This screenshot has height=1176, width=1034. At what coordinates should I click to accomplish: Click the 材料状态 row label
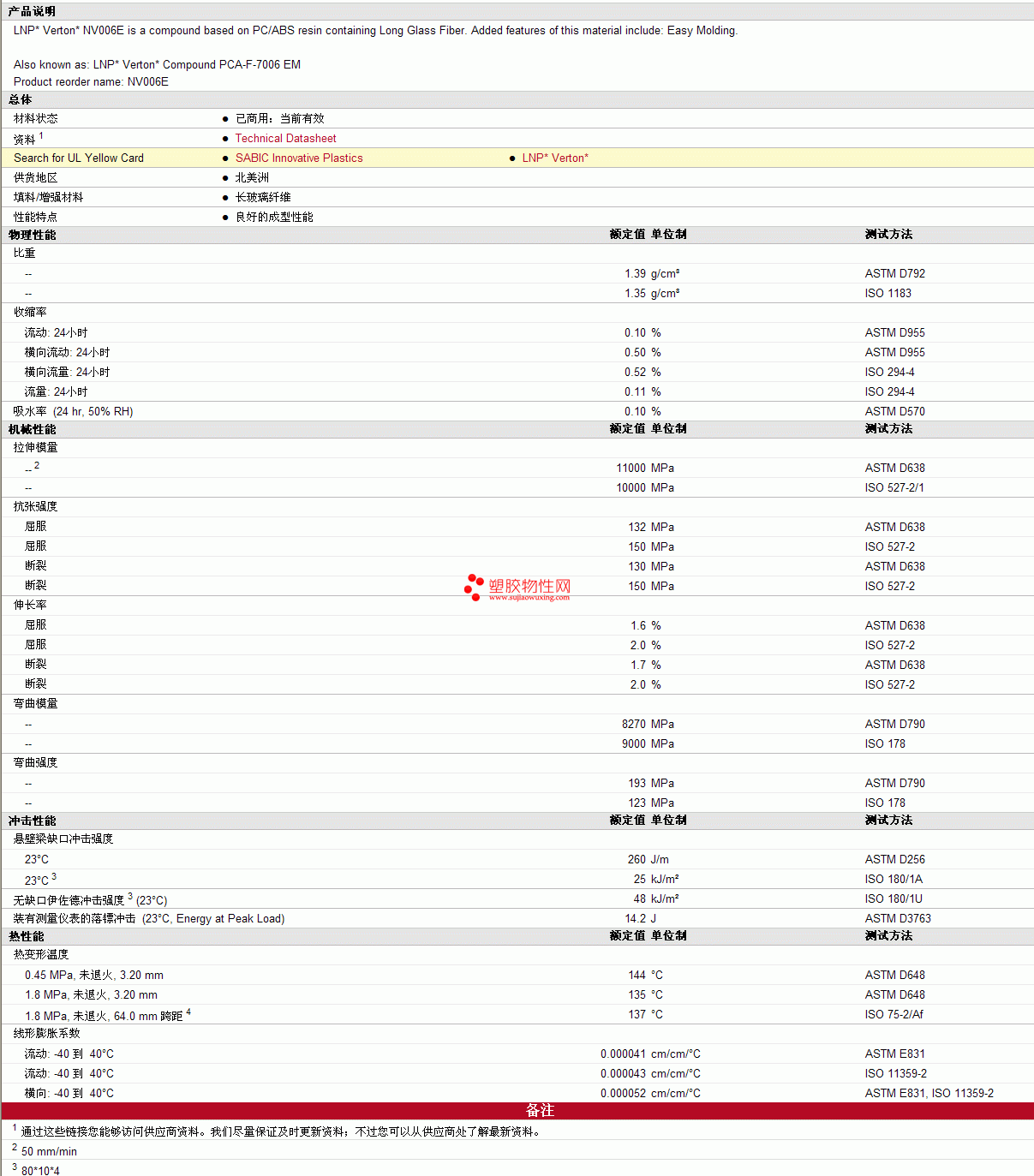tap(36, 118)
